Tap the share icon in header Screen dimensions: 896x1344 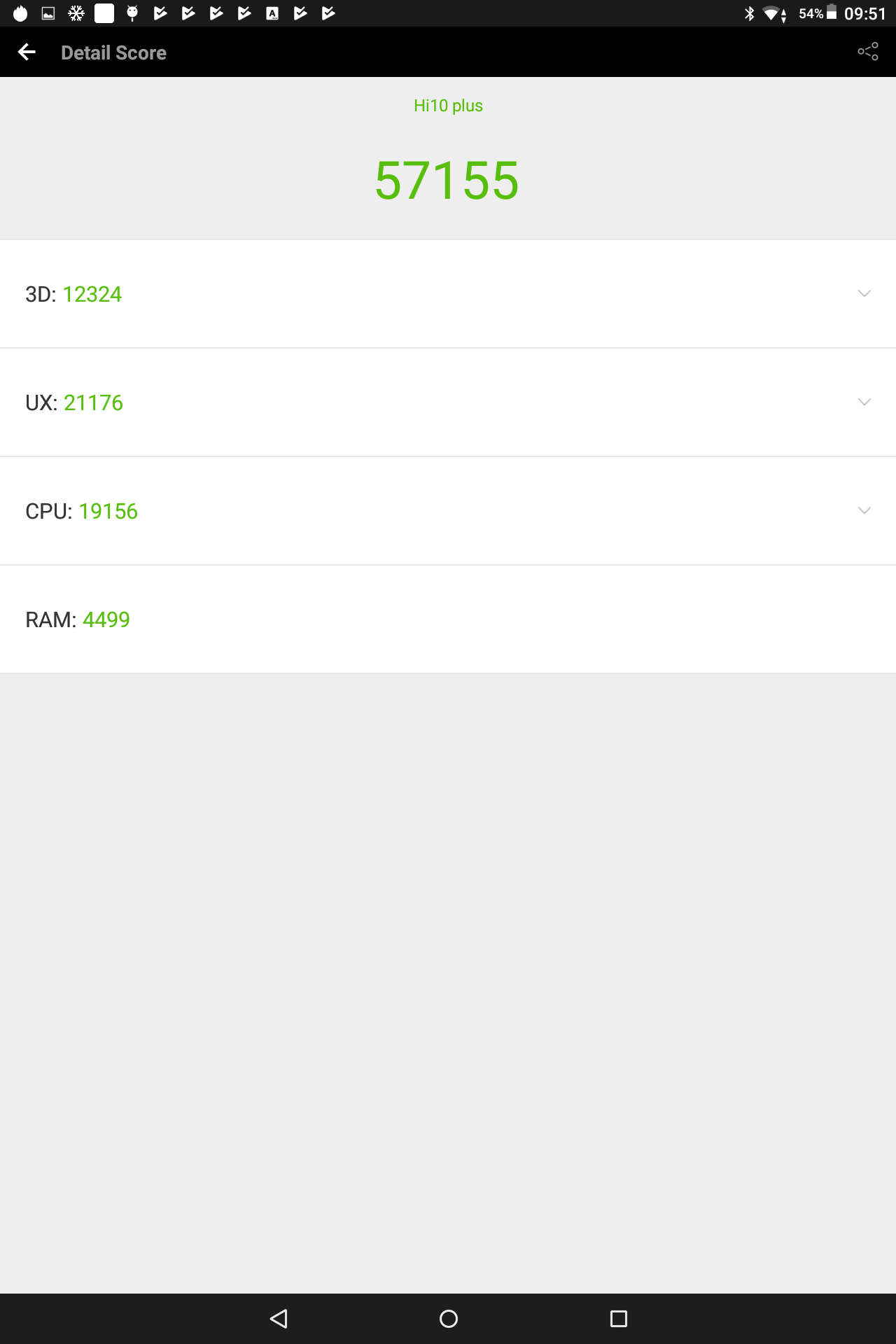pos(868,52)
